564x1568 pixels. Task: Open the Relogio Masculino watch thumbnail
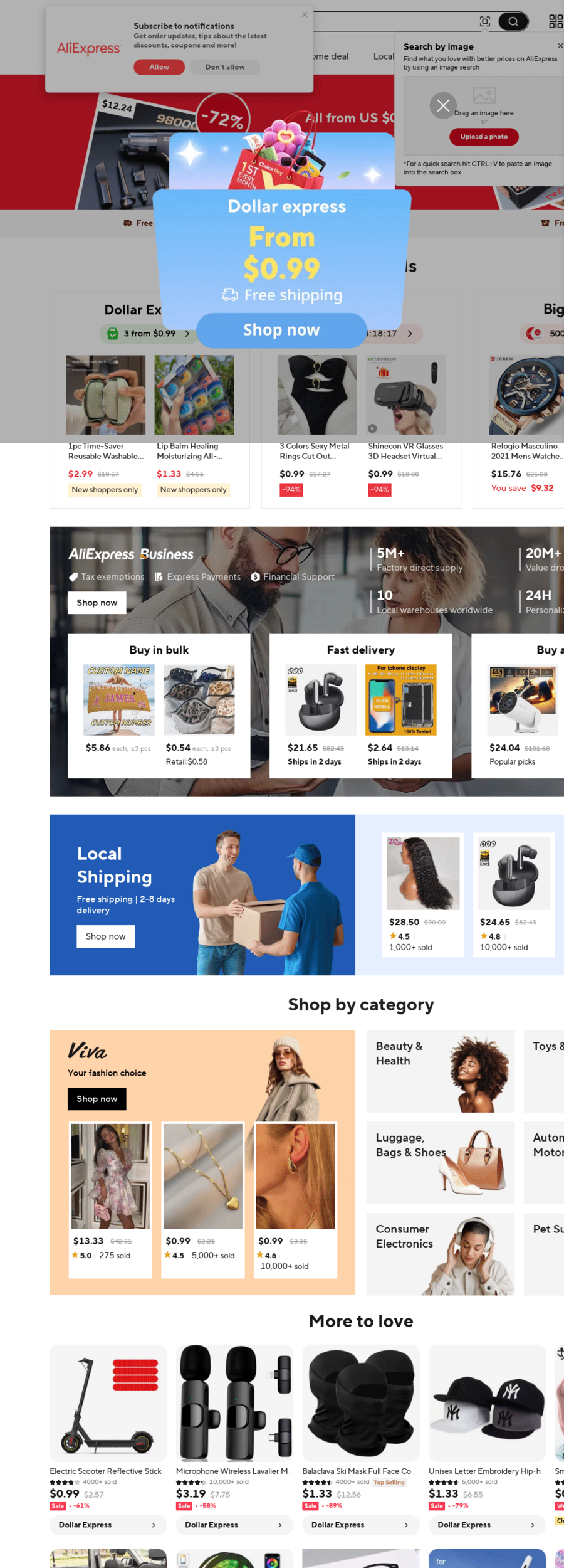point(525,395)
